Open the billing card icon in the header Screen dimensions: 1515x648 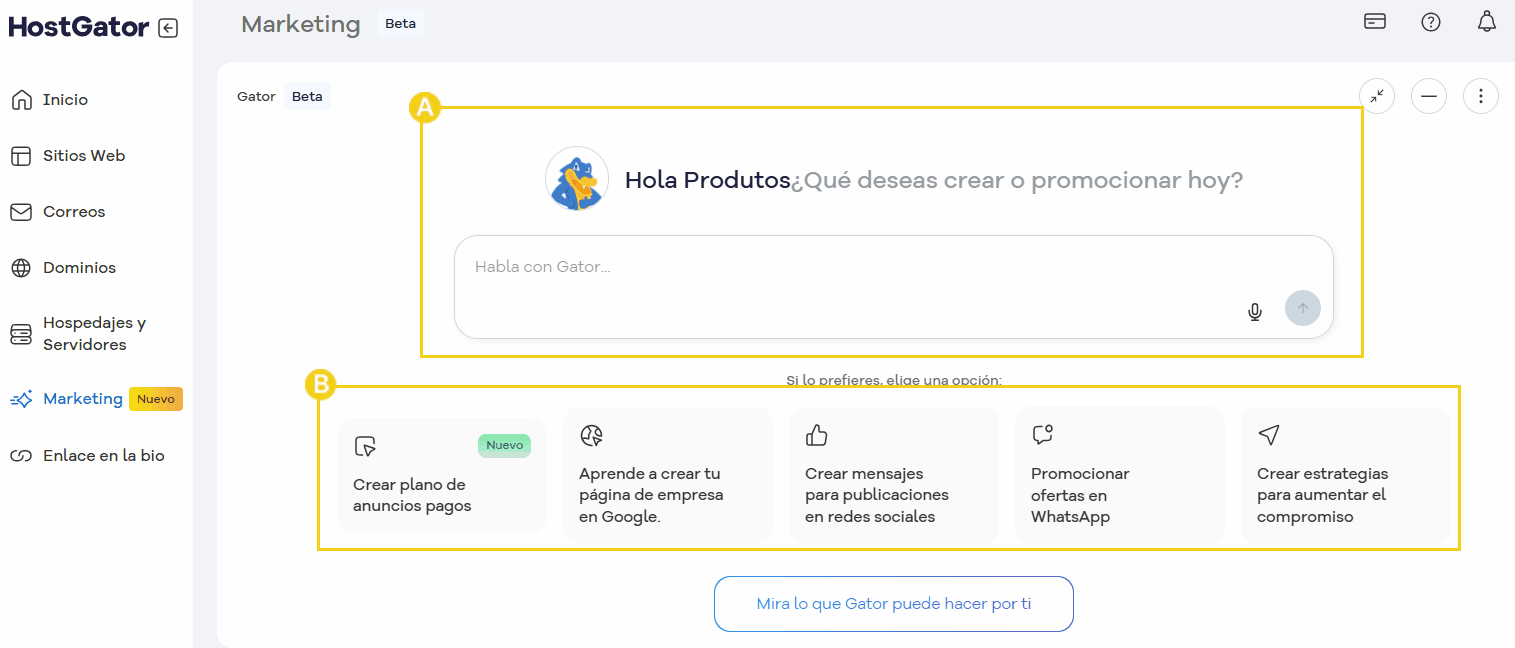coord(1374,20)
